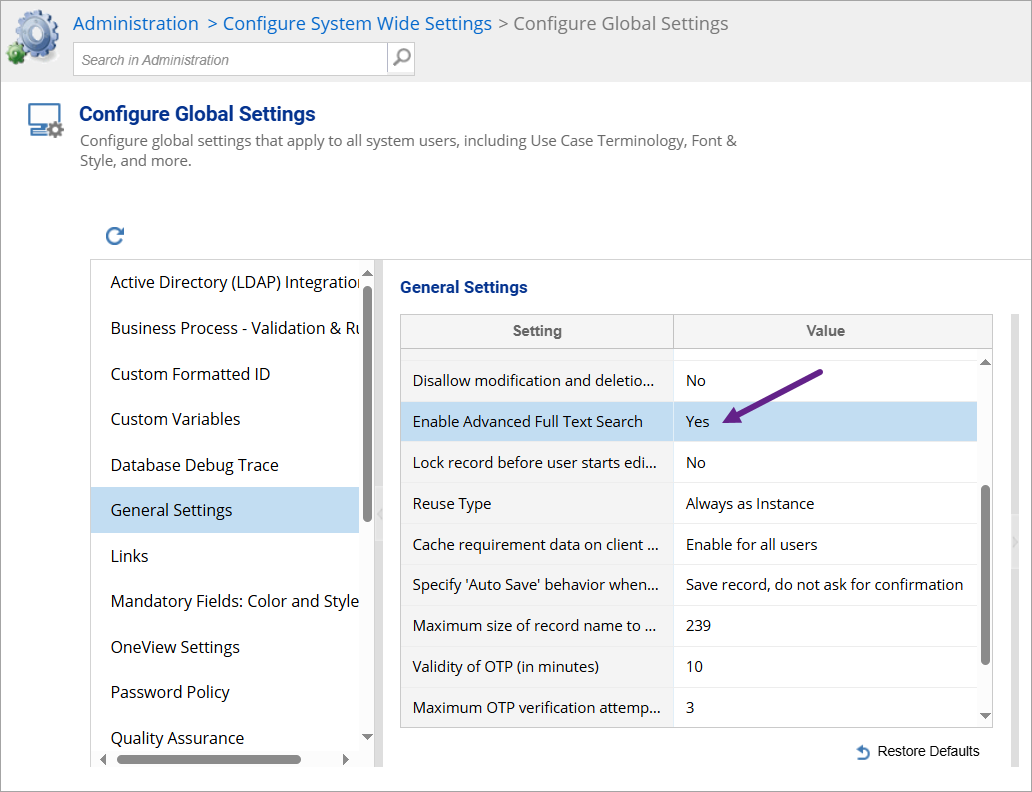This screenshot has height=792, width=1032.
Task: Click the refresh icon above settings list
Action: [x=115, y=236]
